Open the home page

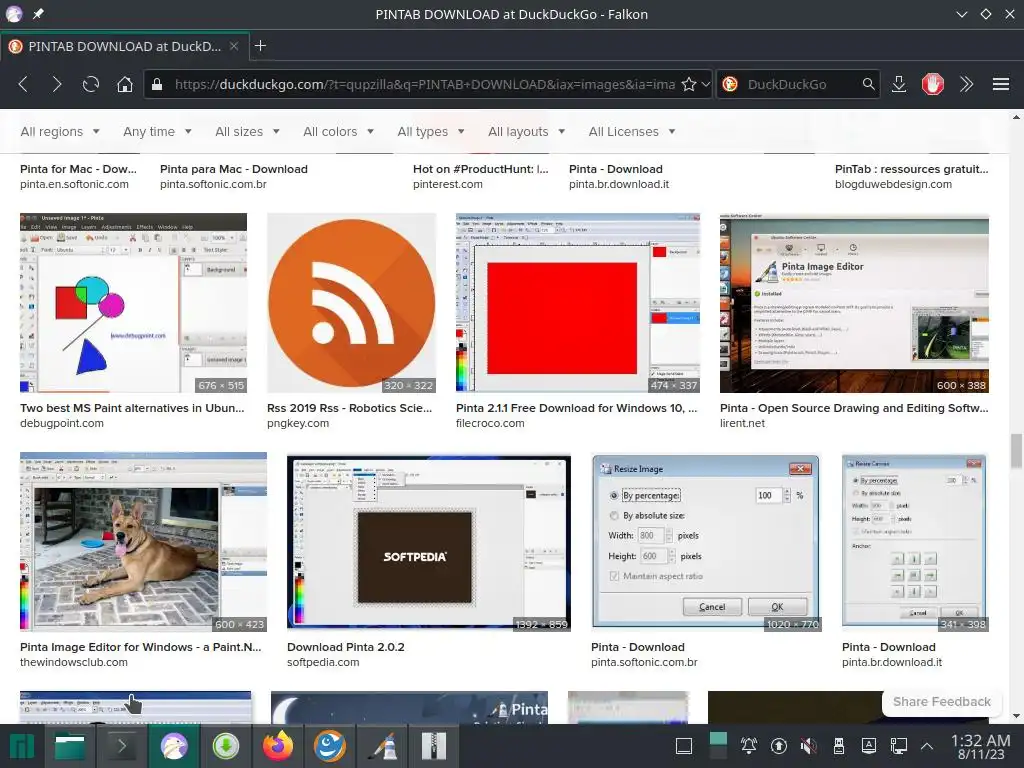(x=125, y=84)
